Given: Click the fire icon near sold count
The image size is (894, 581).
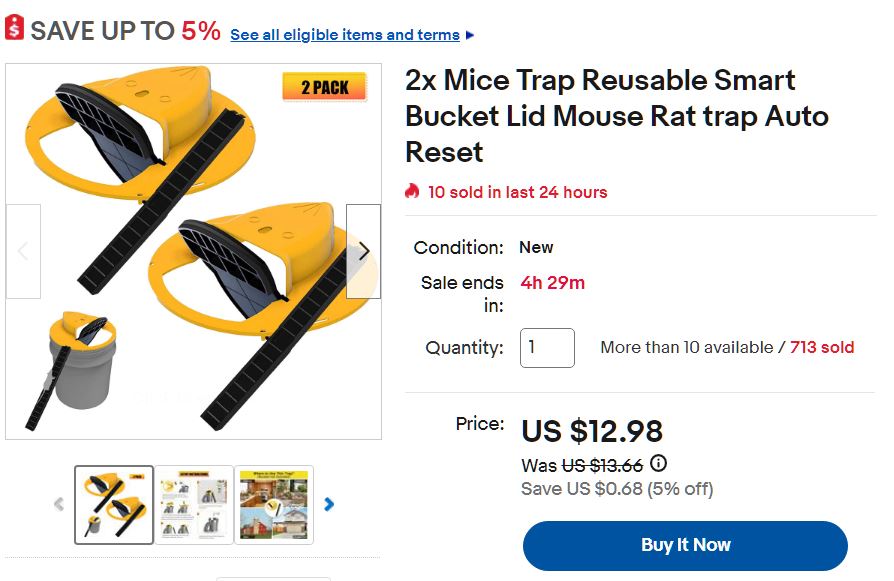Looking at the screenshot, I should (412, 191).
